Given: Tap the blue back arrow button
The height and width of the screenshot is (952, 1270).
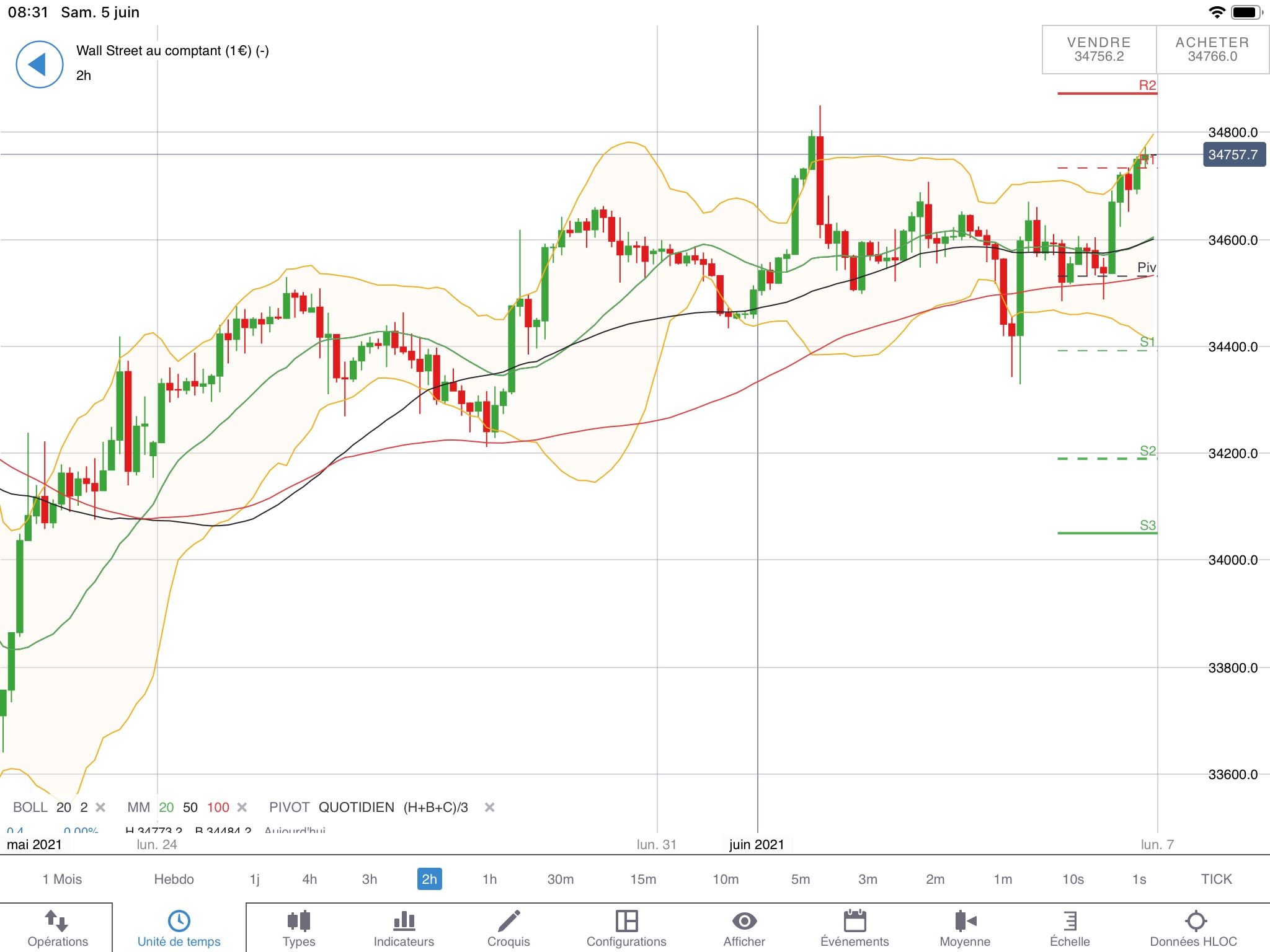Looking at the screenshot, I should click(39, 64).
